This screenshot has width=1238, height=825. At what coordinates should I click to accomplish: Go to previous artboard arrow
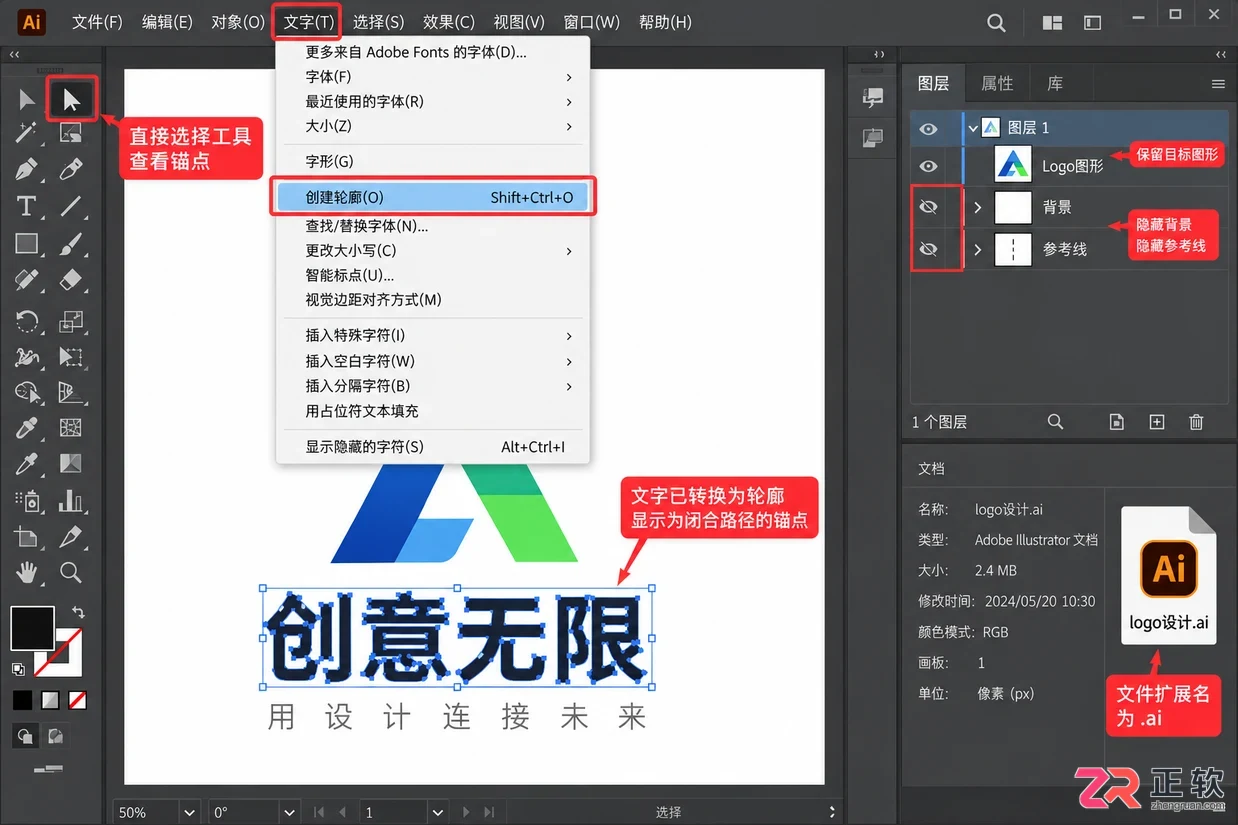tap(342, 812)
